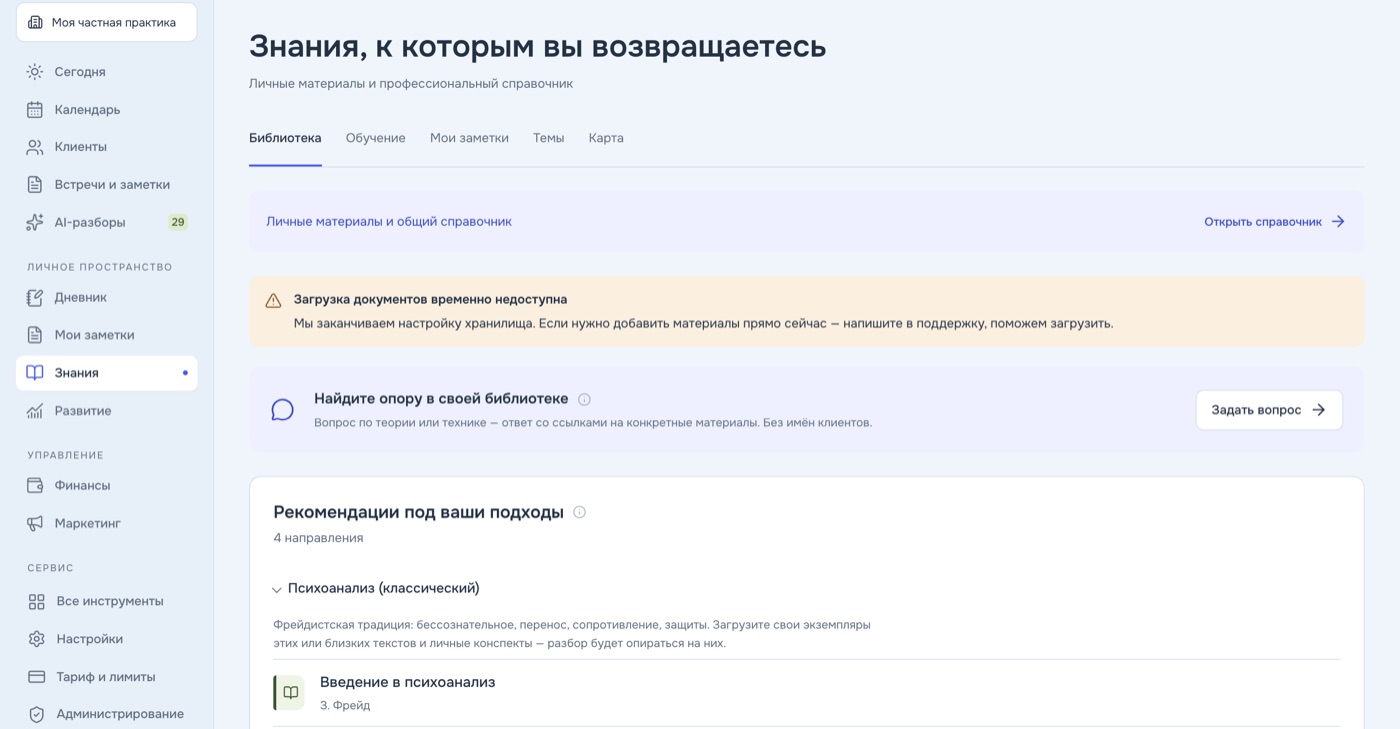
Task: Open Настройки in the sidebar
Action: point(106,639)
